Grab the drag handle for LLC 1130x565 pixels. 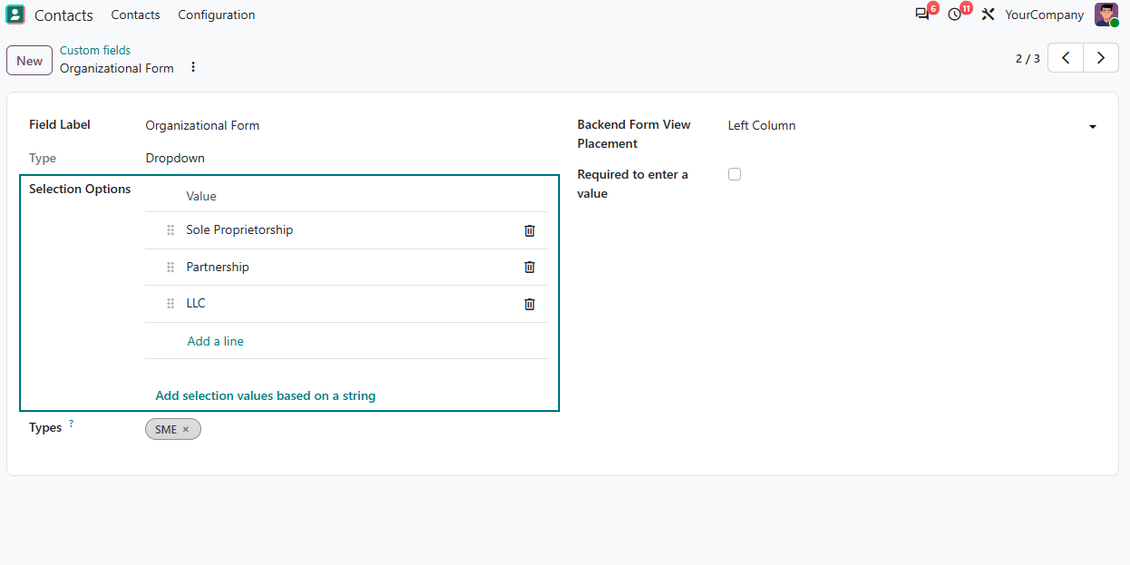pos(171,304)
